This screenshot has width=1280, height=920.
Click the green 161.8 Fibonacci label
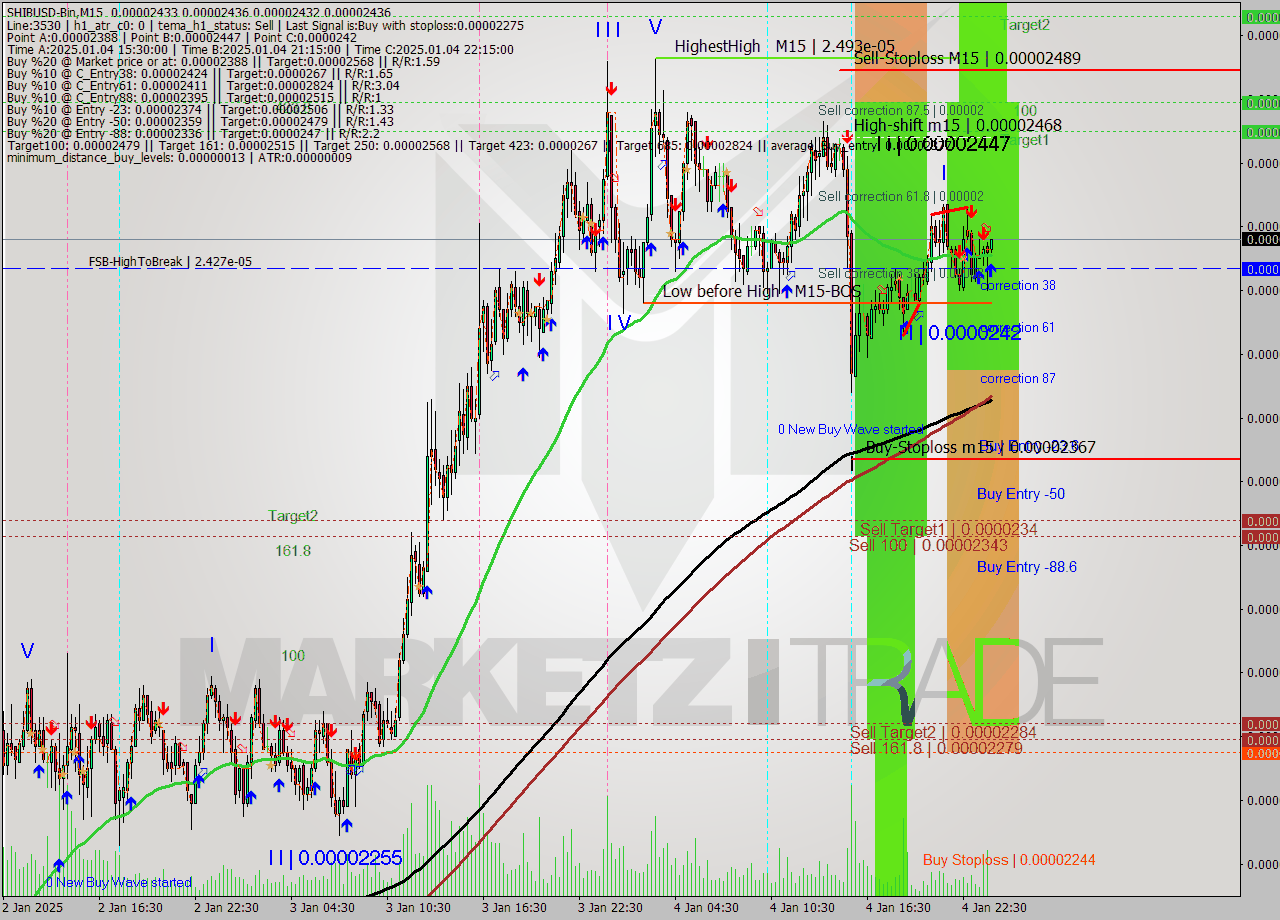tap(293, 551)
